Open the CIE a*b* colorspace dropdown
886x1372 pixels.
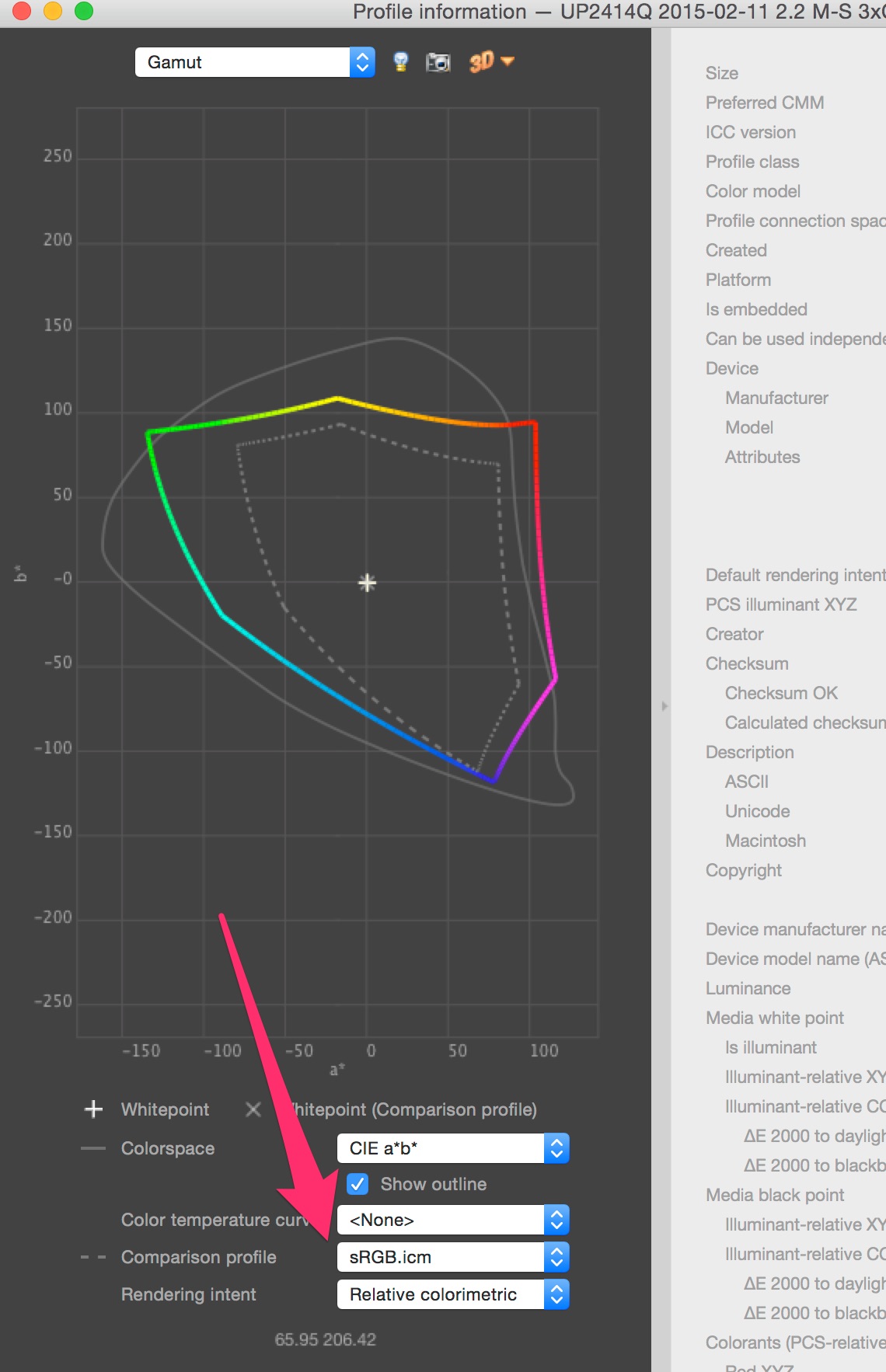[453, 1148]
